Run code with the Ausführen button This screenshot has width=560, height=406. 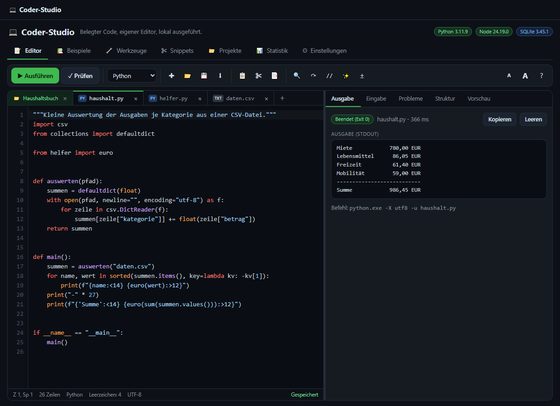(35, 76)
